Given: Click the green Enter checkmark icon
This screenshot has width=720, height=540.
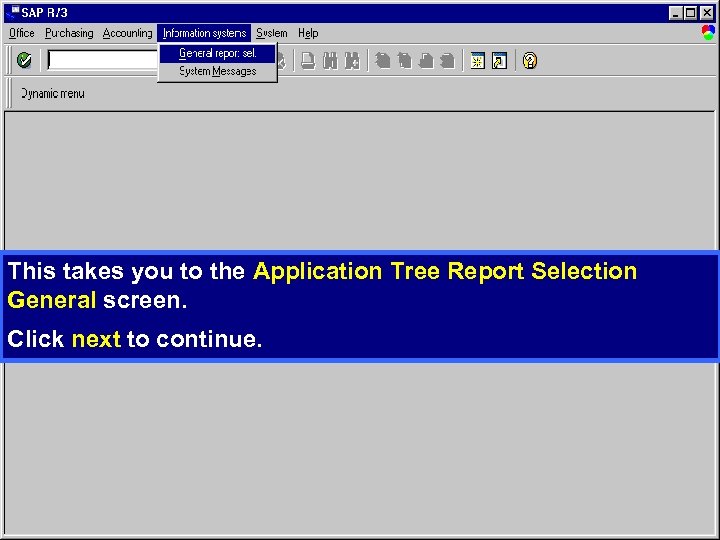Looking at the screenshot, I should pyautogui.click(x=24, y=60).
